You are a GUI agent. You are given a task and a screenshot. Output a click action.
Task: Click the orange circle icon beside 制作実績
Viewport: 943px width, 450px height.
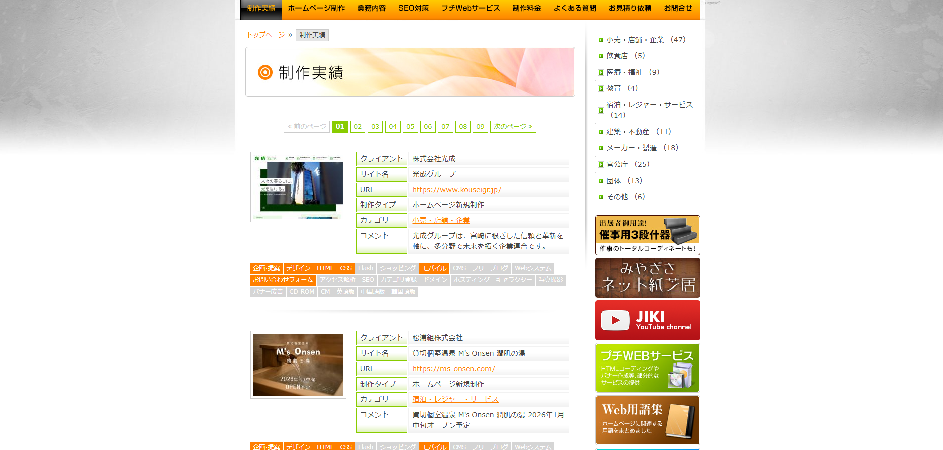coord(265,72)
